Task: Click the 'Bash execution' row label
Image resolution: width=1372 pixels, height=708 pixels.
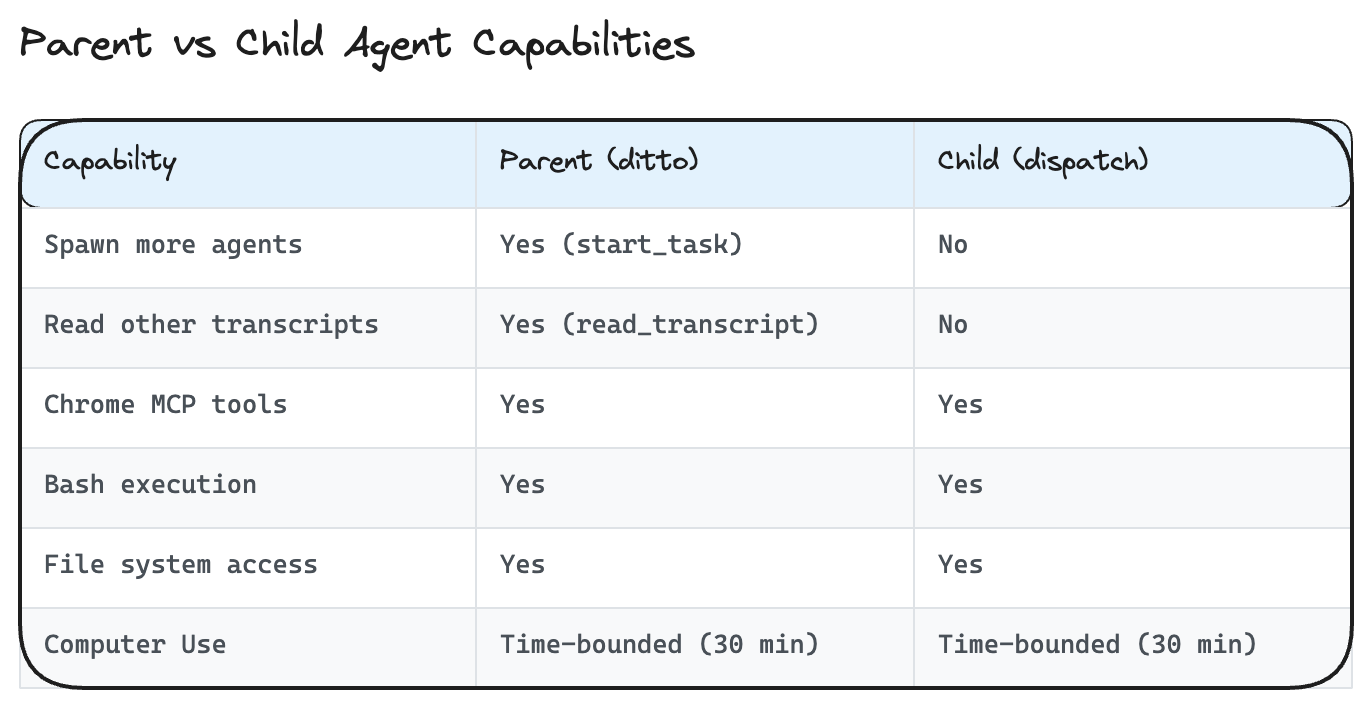Action: click(150, 485)
